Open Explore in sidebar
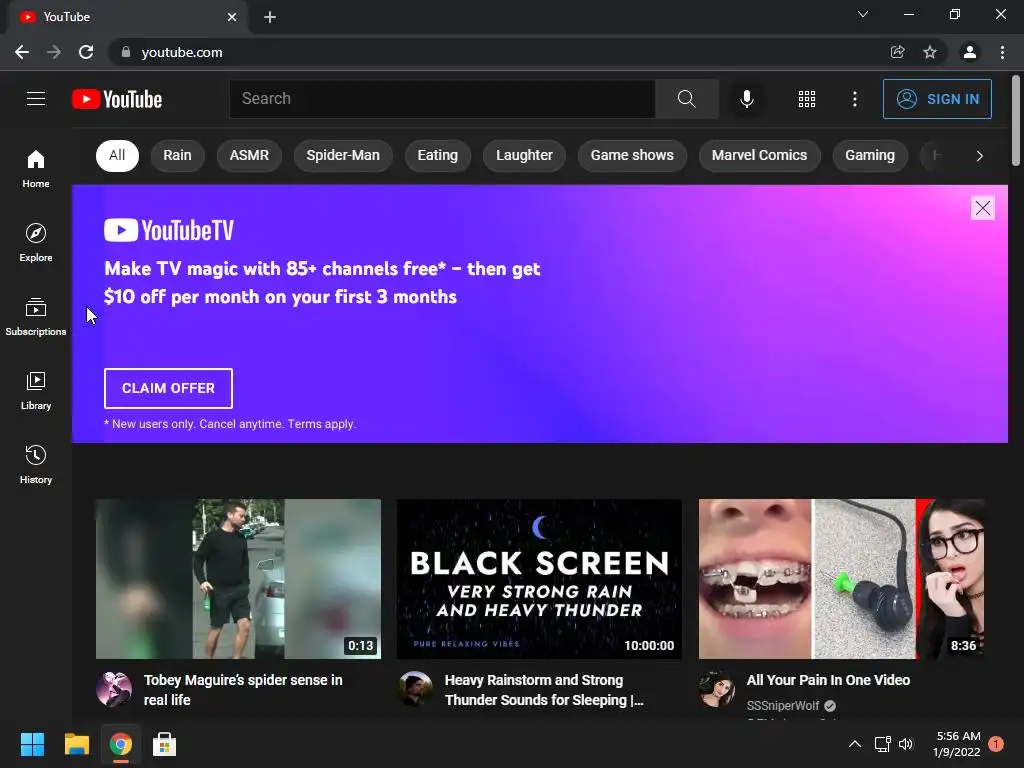Viewport: 1024px width, 768px height. point(36,242)
